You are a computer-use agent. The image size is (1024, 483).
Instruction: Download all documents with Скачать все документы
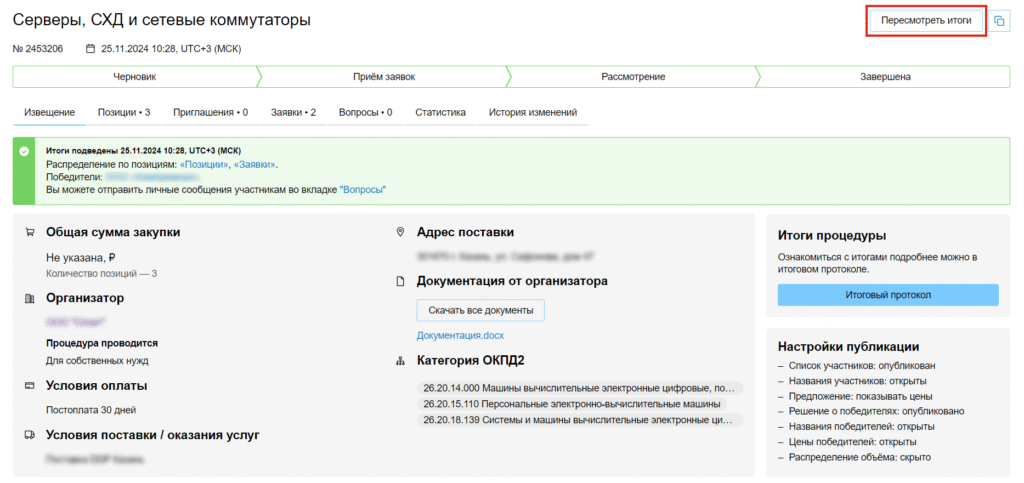[480, 310]
